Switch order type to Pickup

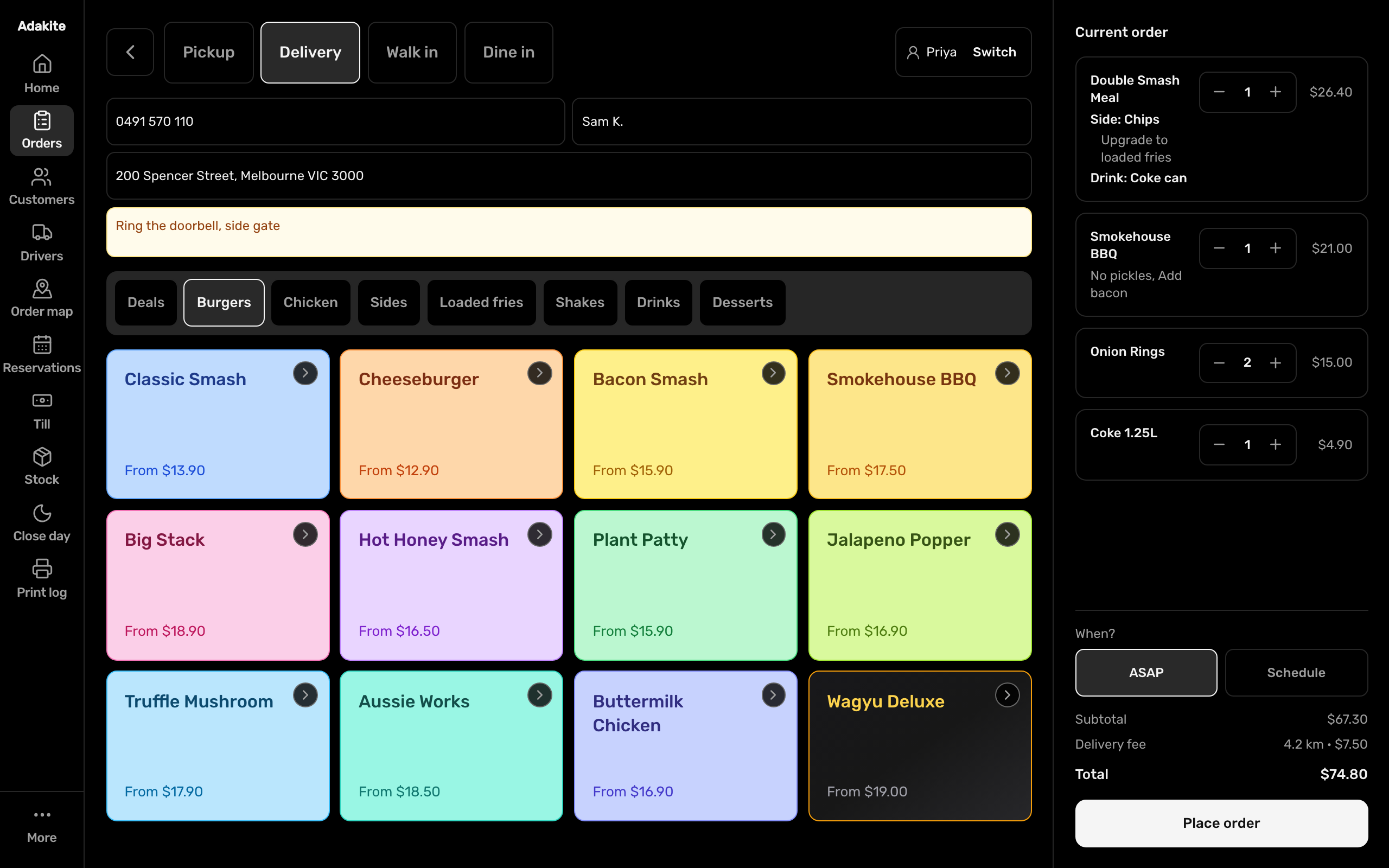208,52
